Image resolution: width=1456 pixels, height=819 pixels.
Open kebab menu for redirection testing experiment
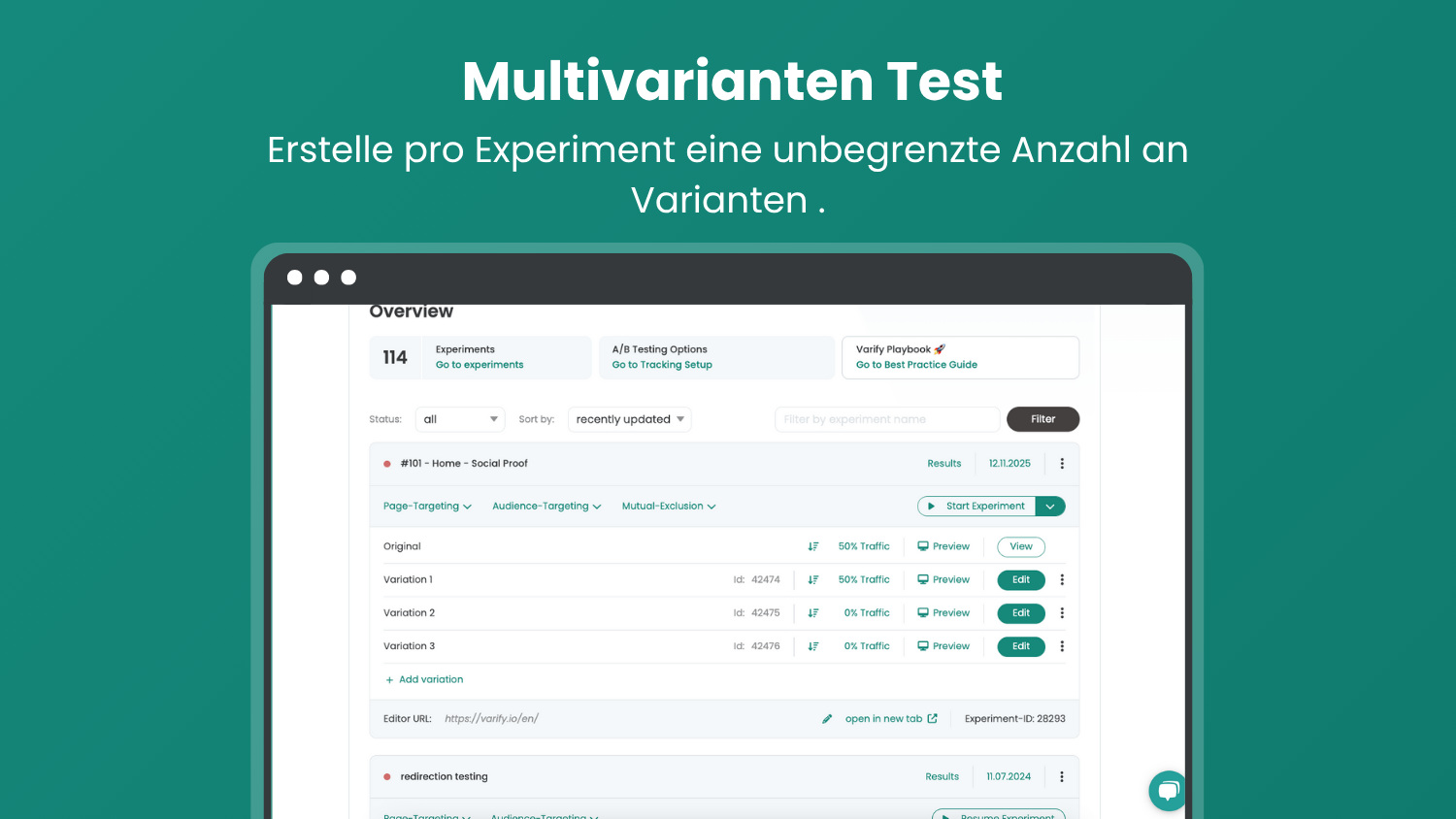[x=1062, y=777]
